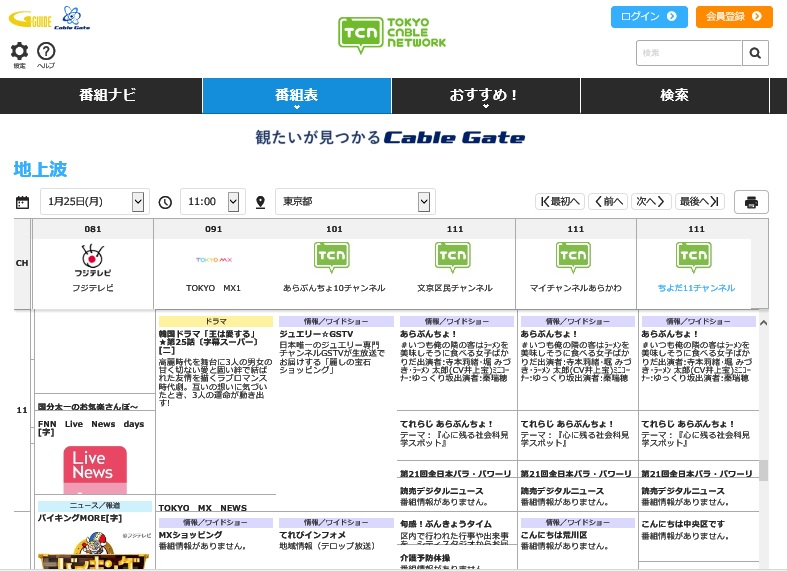
Task: Click the search input field
Action: (x=689, y=53)
